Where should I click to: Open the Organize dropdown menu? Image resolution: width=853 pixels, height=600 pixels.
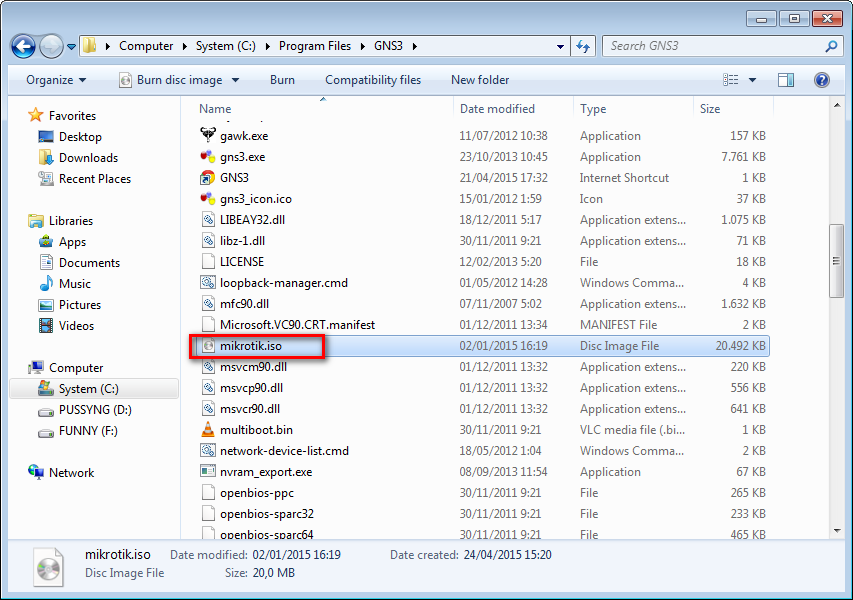[56, 80]
